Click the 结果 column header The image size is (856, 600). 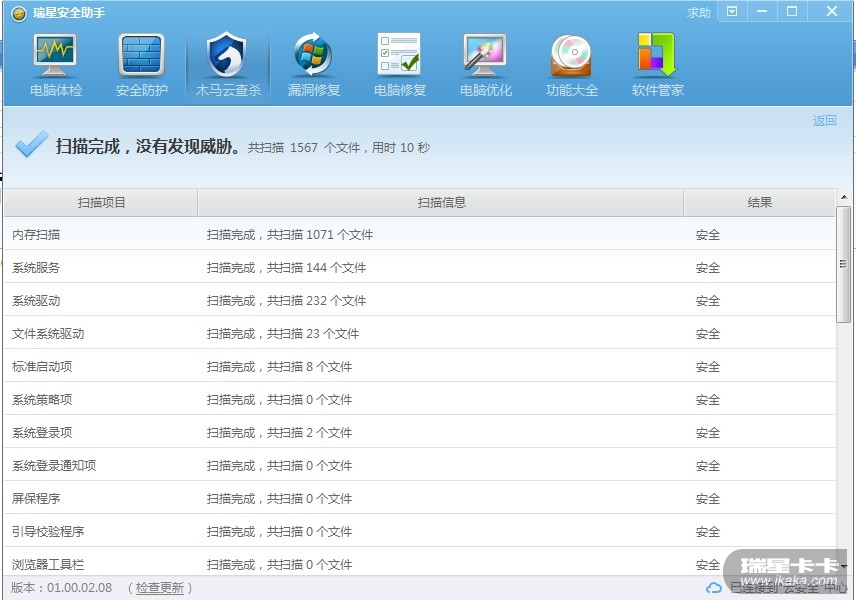759,203
